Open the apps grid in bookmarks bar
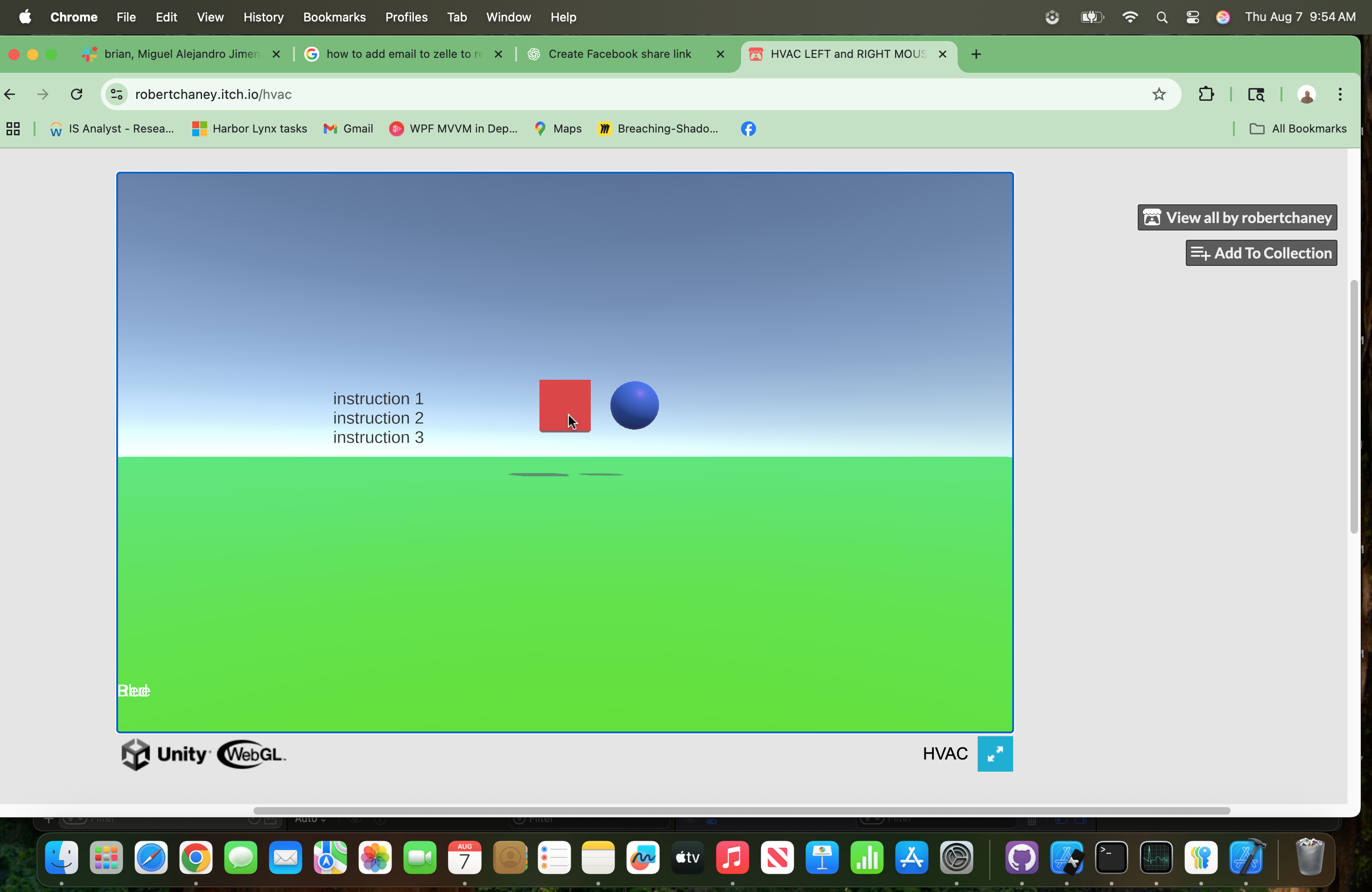The width and height of the screenshot is (1372, 892). point(13,128)
